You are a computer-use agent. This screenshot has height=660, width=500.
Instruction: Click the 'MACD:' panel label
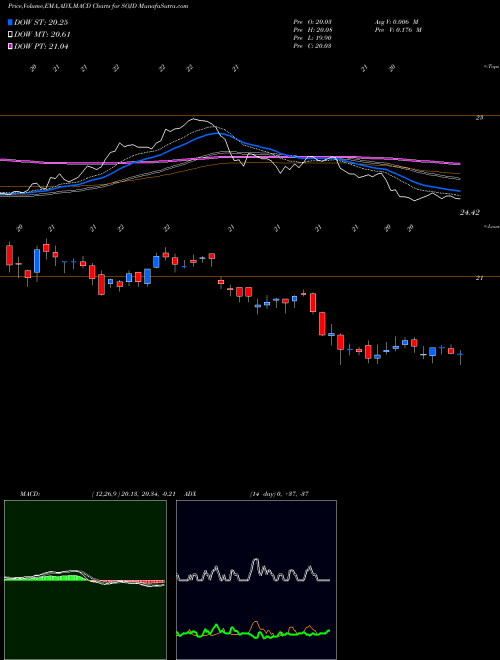pos(30,494)
